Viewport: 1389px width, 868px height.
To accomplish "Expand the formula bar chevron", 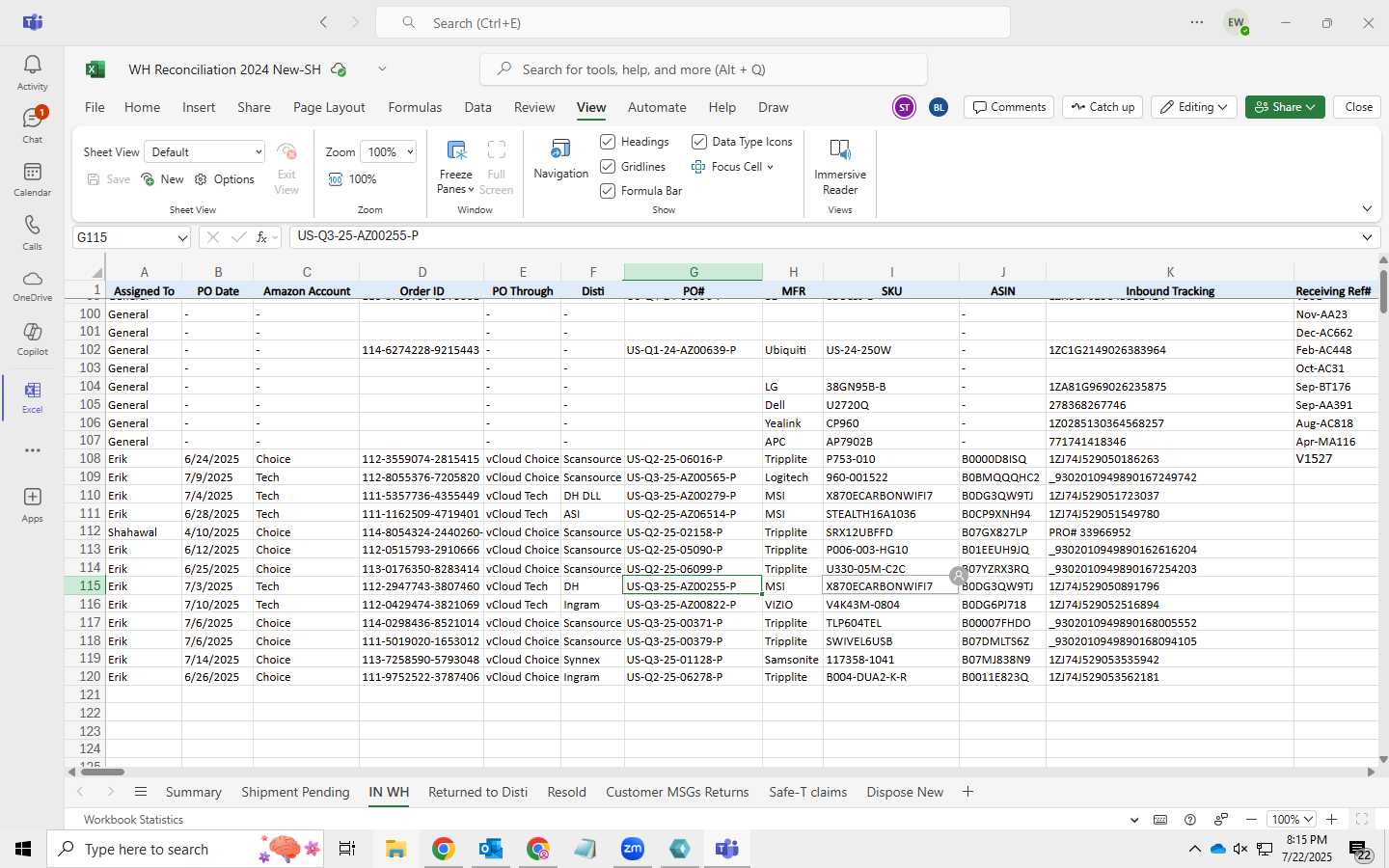I will tap(1367, 237).
